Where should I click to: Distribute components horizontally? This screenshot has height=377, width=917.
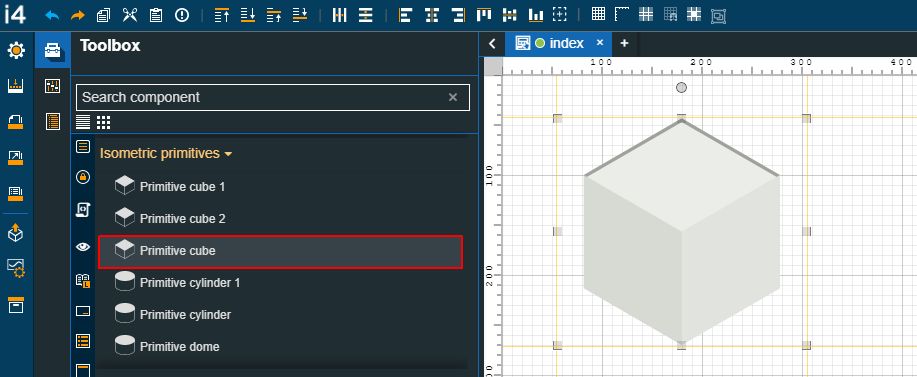click(340, 15)
